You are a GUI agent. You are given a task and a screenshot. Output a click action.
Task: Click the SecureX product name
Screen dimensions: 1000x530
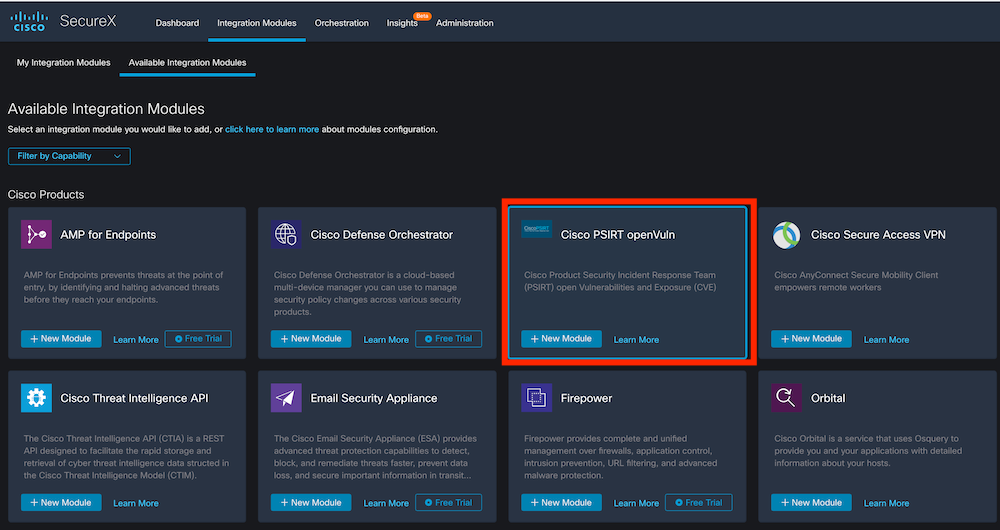(x=88, y=21)
